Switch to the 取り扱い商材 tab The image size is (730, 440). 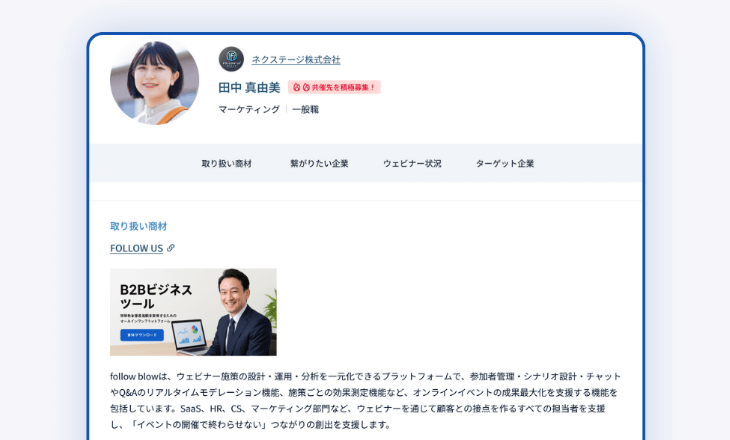227,163
